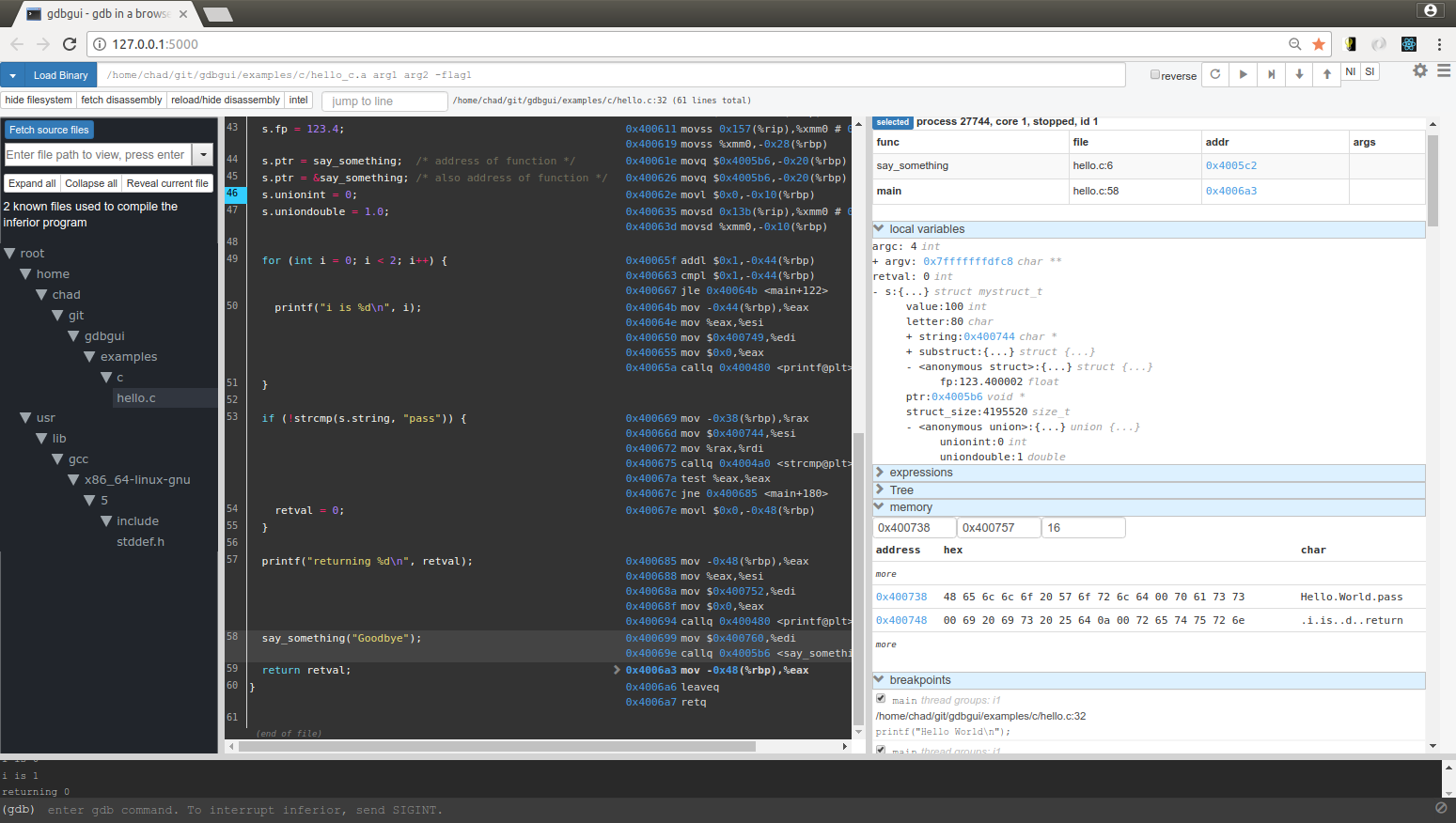This screenshot has height=823, width=1456.
Task: Click the restart program icon
Action: [1215, 74]
